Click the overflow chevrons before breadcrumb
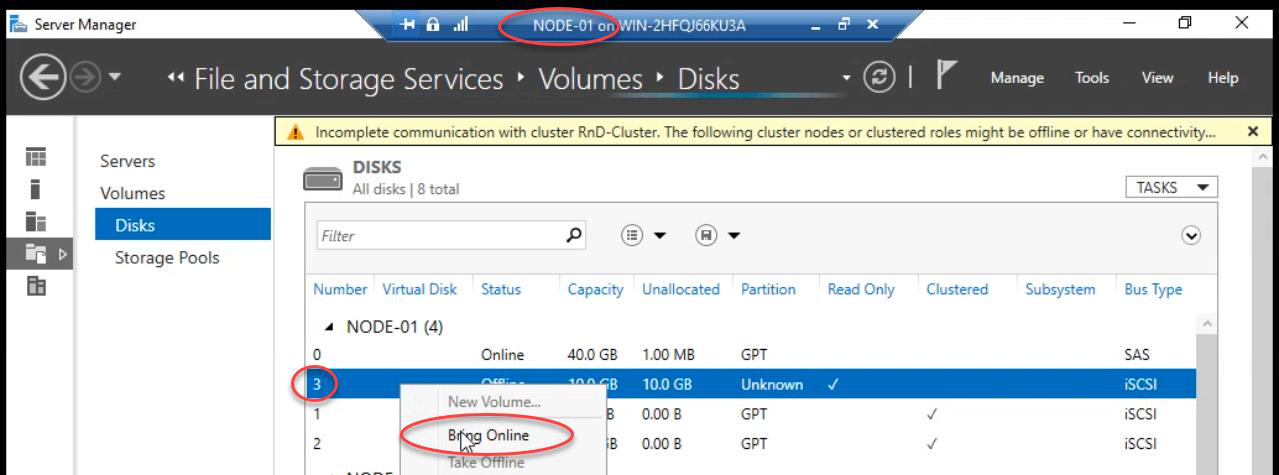The image size is (1279, 475). pos(176,79)
